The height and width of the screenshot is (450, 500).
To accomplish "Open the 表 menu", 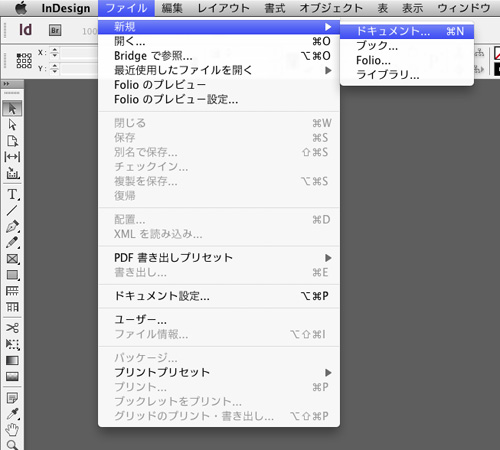I will click(383, 8).
